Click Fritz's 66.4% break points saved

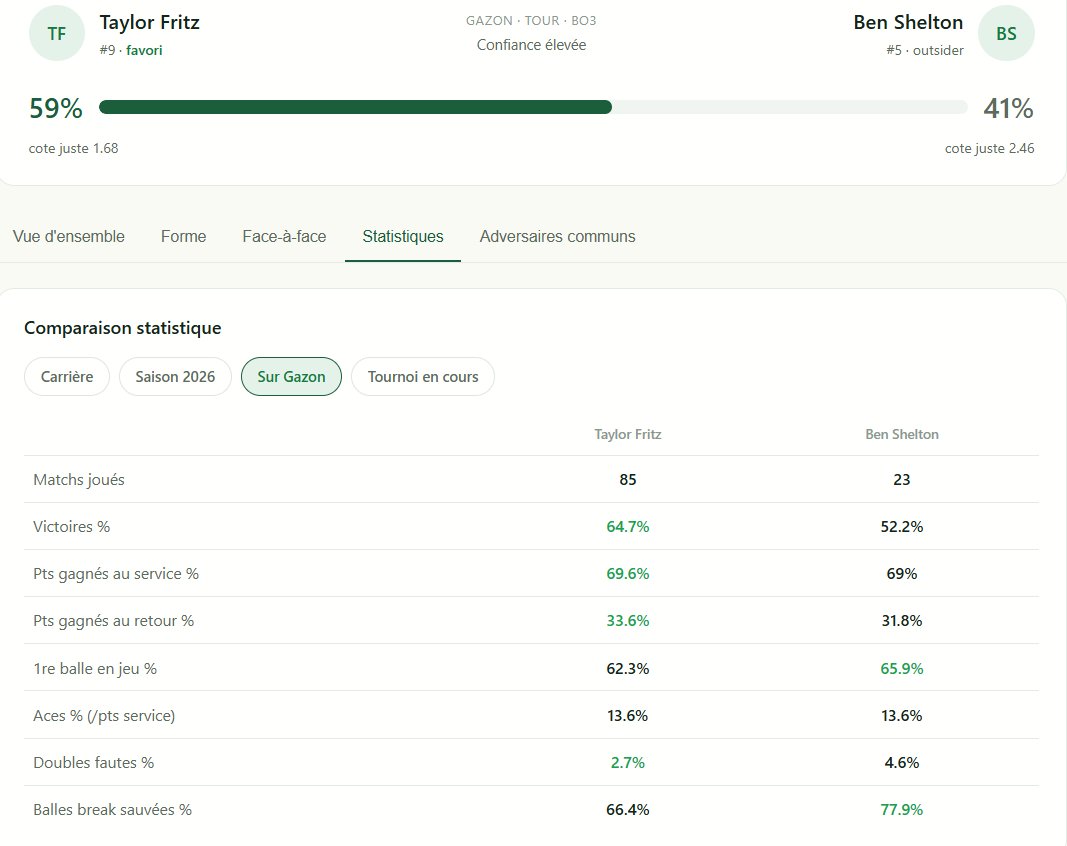[627, 809]
